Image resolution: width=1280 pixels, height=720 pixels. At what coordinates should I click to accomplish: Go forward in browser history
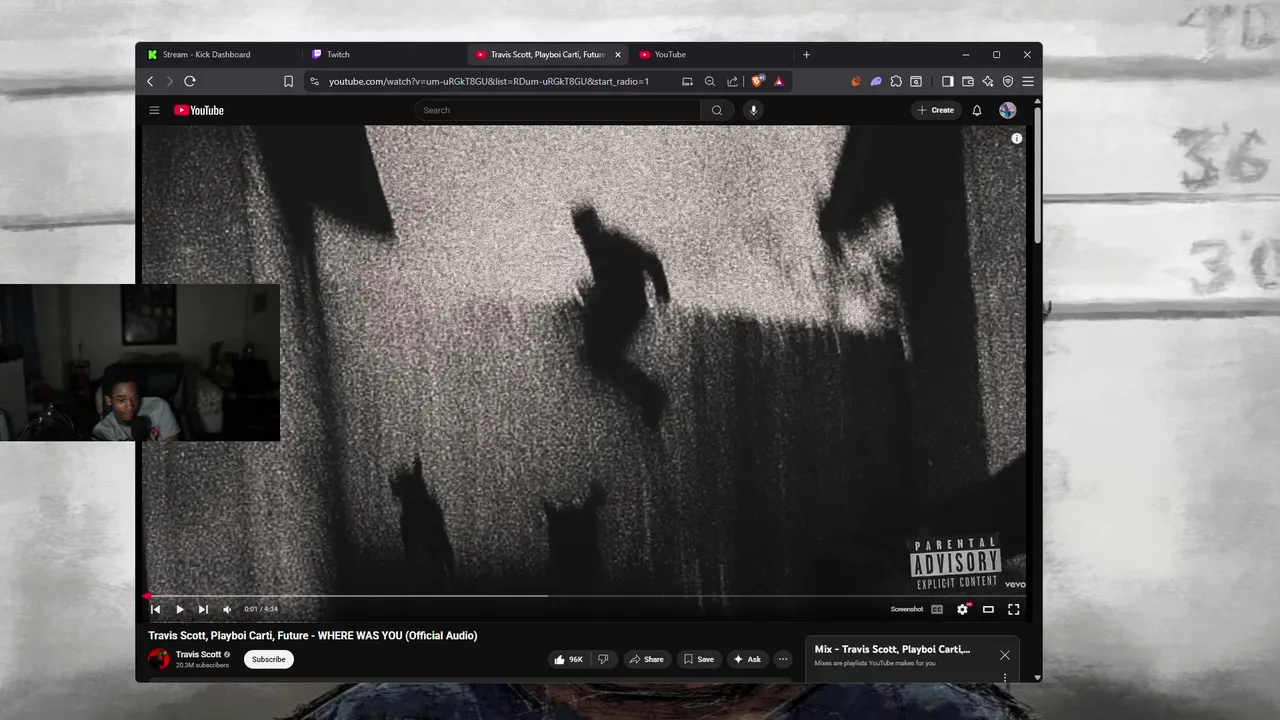coord(169,81)
